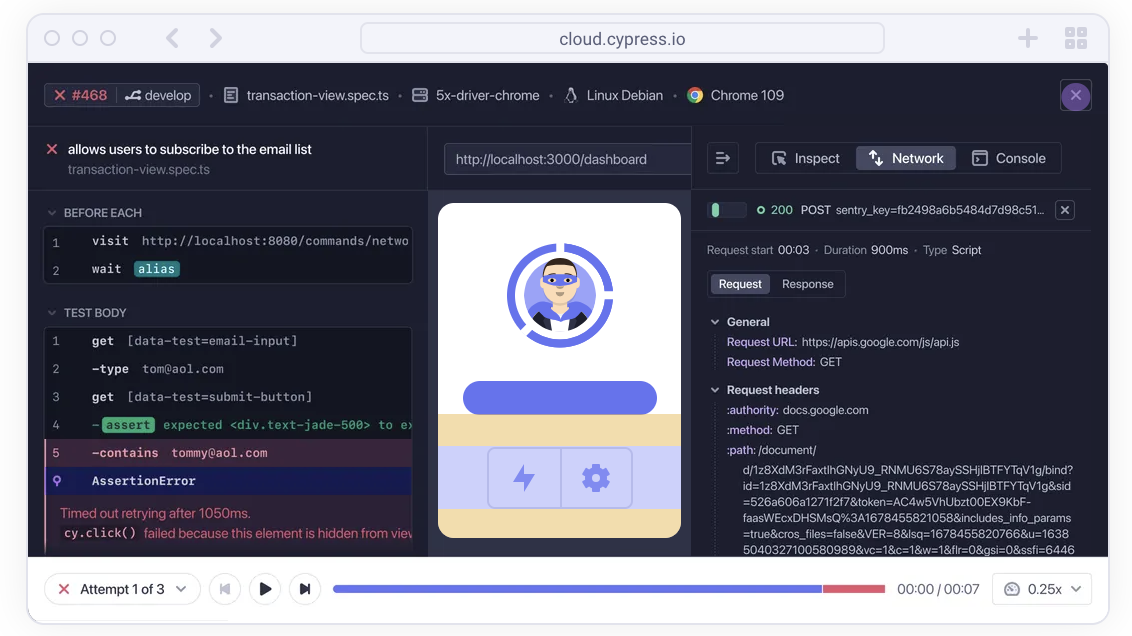This screenshot has width=1132, height=636.
Task: Select the get [data-test=submit-button] command
Action: [228, 397]
